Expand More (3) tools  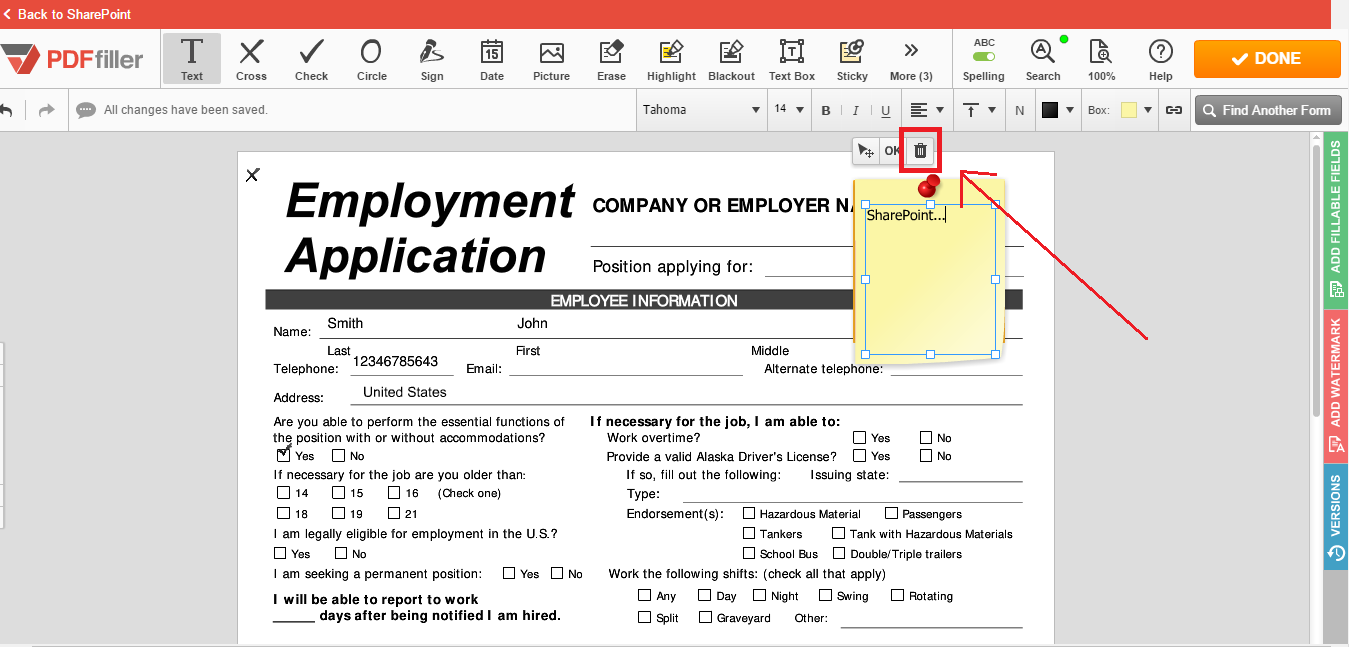(911, 59)
